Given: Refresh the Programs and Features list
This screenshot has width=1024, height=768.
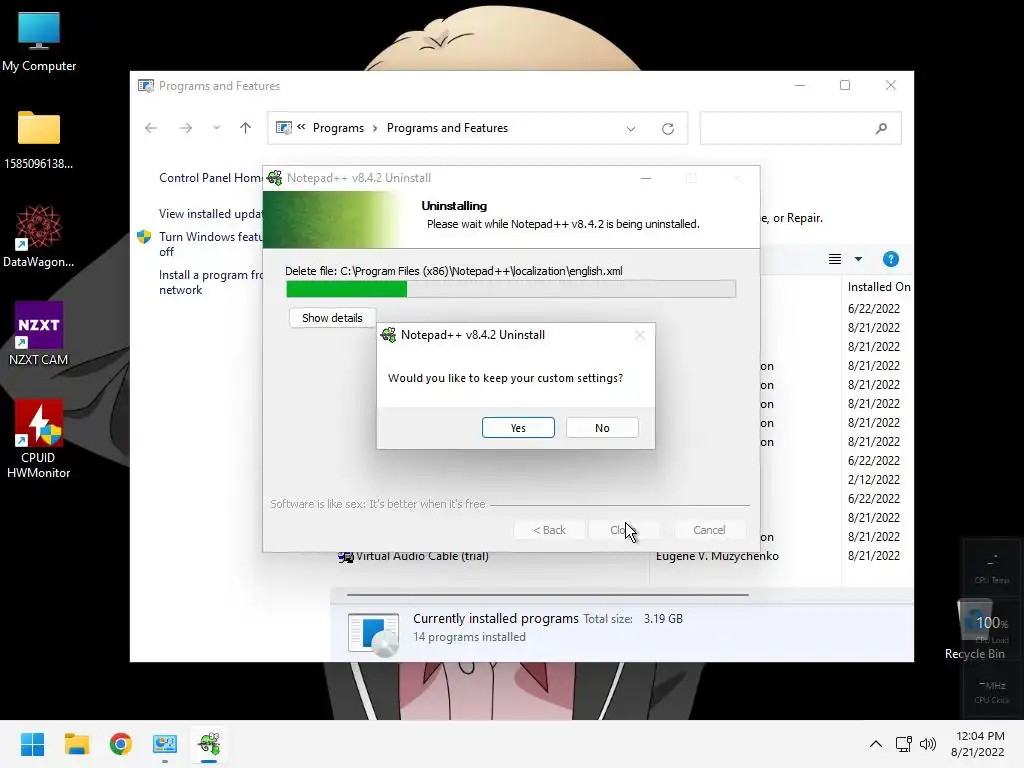Looking at the screenshot, I should pos(667,129).
